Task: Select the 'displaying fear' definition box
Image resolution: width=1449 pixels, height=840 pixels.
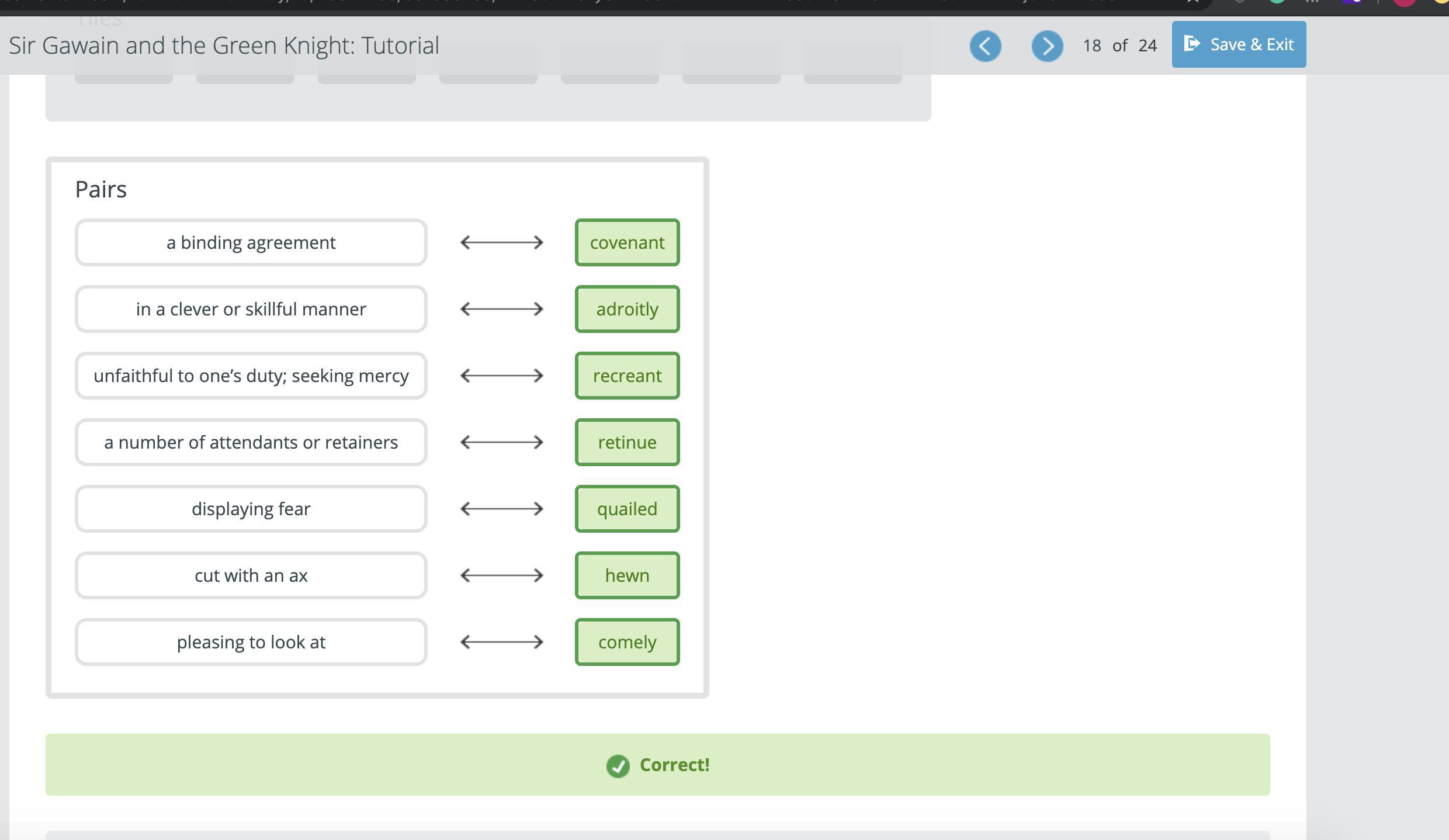Action: pyautogui.click(x=251, y=509)
